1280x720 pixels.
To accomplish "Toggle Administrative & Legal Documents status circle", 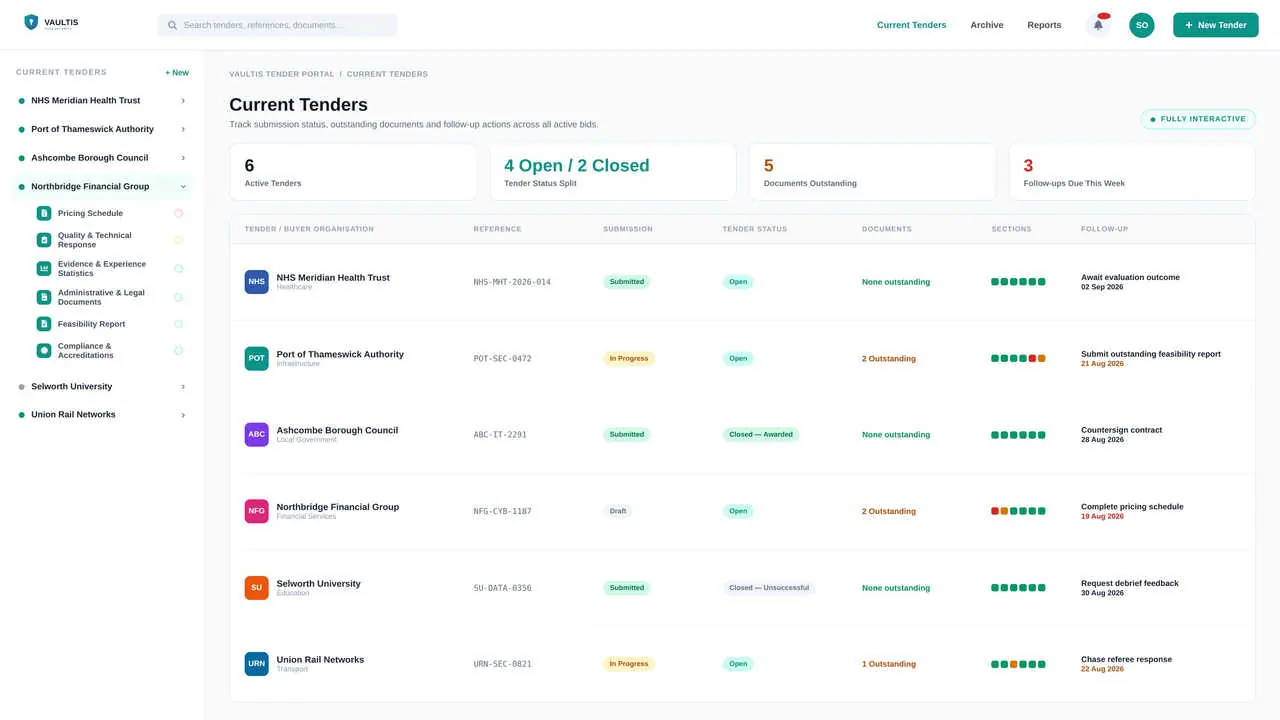I will [179, 297].
